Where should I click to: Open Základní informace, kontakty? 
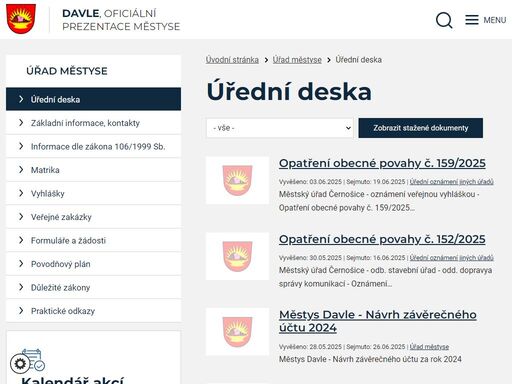click(x=93, y=123)
